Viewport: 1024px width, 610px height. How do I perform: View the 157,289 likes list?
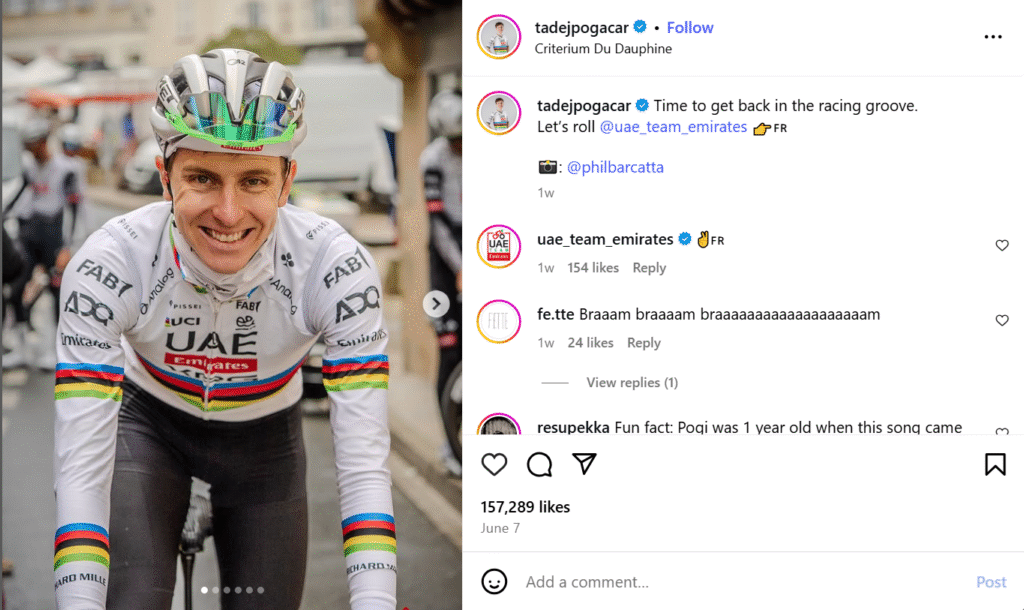pyautogui.click(x=525, y=507)
